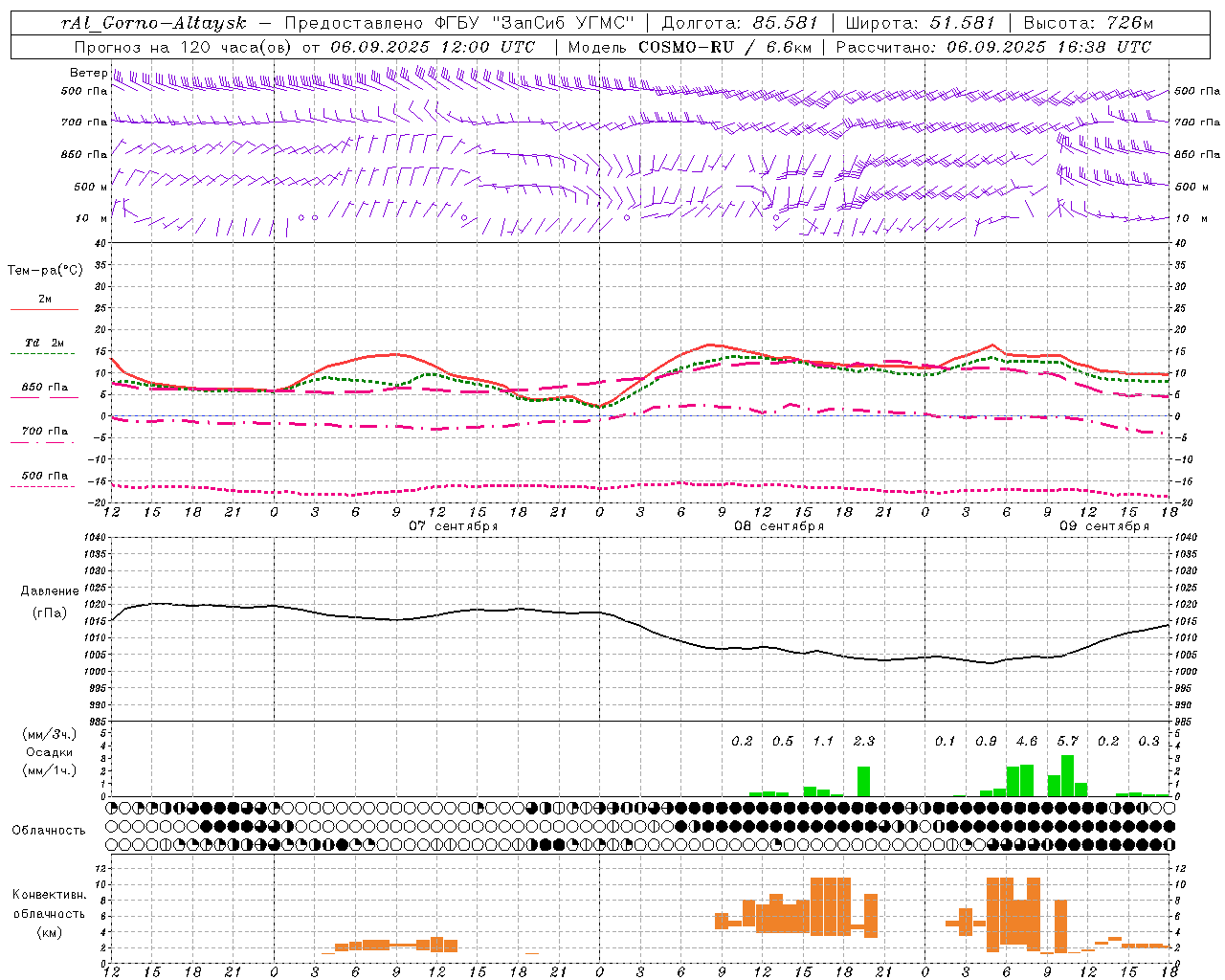This screenshot has width=1225, height=980.
Task: Click the 'Осадки' precipitation label
Action: 49,752
